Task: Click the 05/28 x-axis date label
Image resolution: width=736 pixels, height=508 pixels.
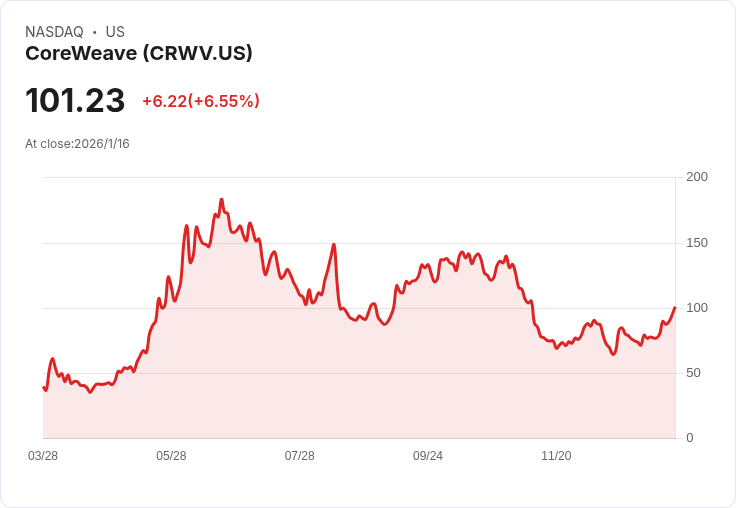Action: [x=171, y=456]
